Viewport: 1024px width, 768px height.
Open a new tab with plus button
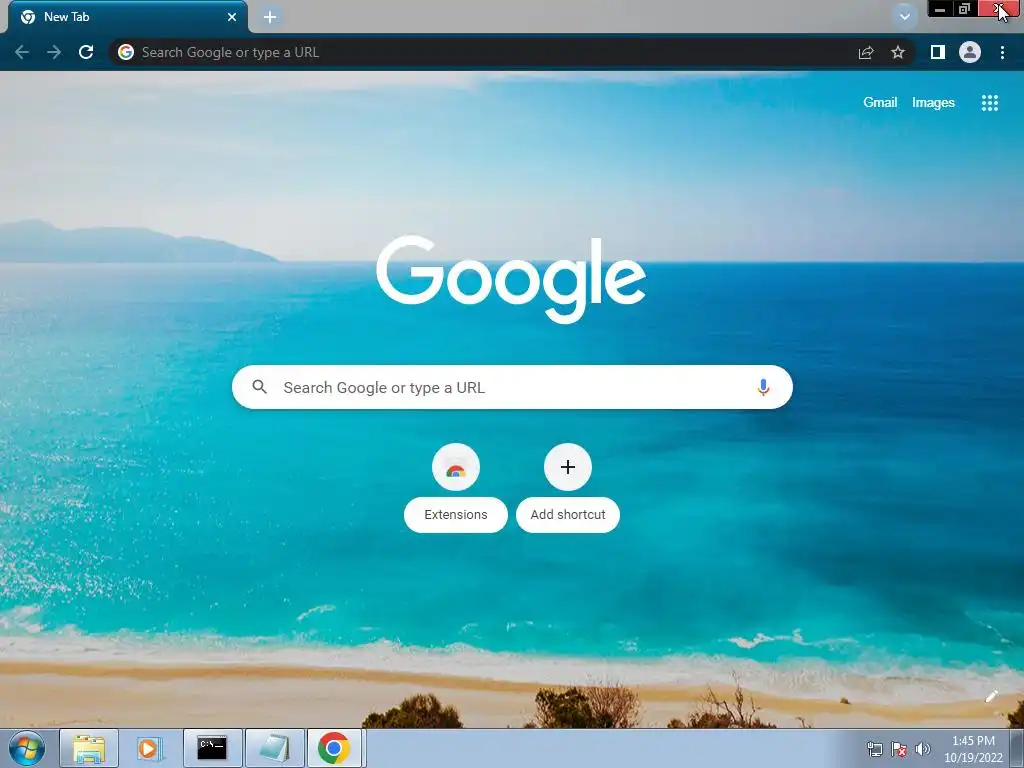[x=270, y=17]
